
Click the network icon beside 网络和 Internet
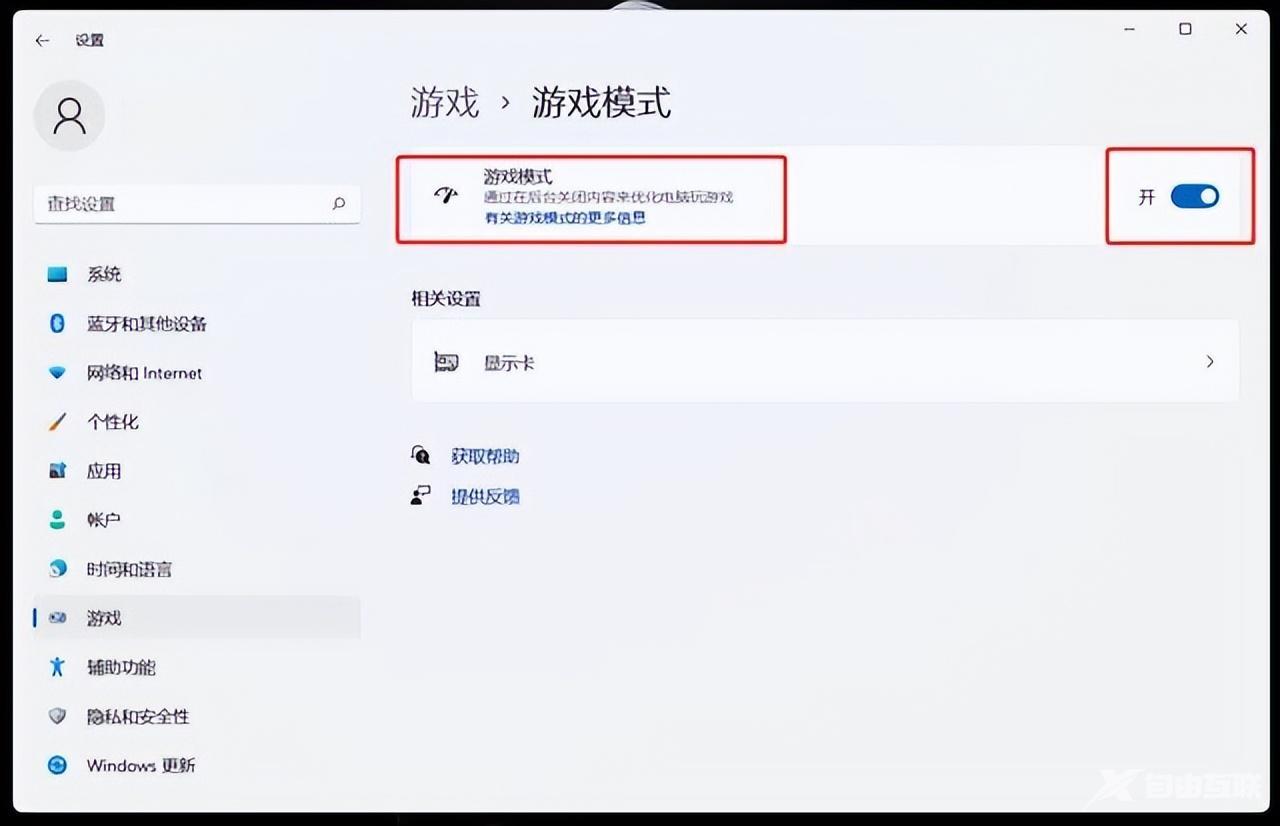[57, 373]
